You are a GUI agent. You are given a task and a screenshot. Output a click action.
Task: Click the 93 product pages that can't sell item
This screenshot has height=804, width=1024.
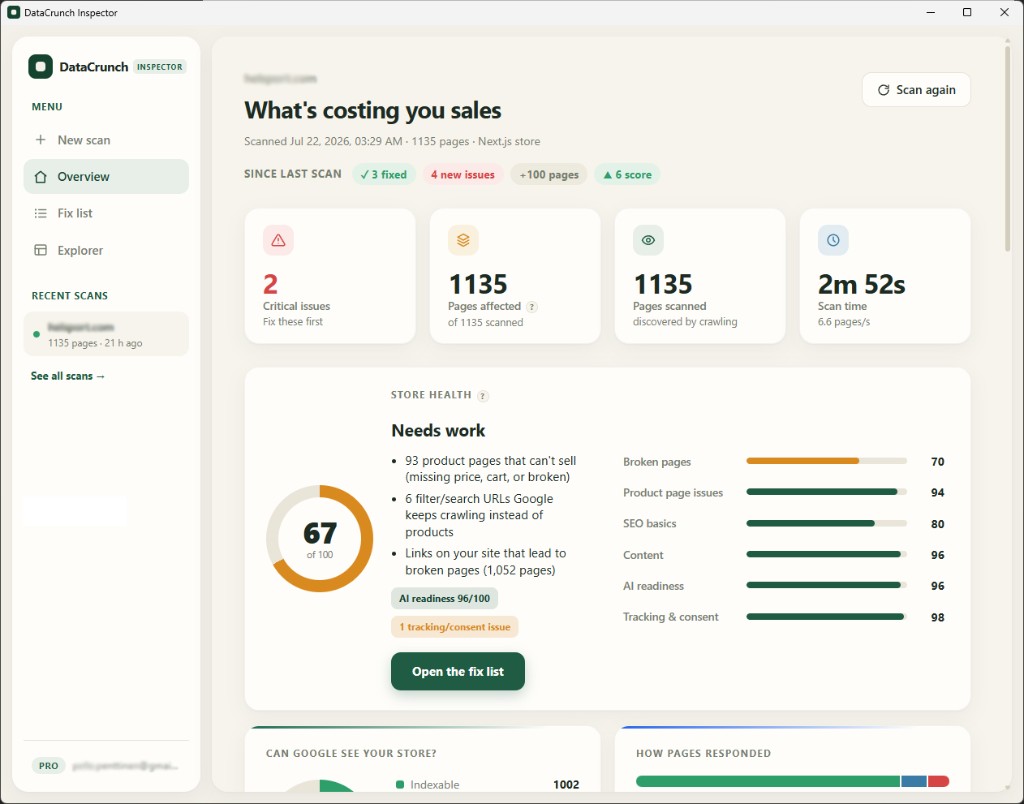(x=490, y=469)
